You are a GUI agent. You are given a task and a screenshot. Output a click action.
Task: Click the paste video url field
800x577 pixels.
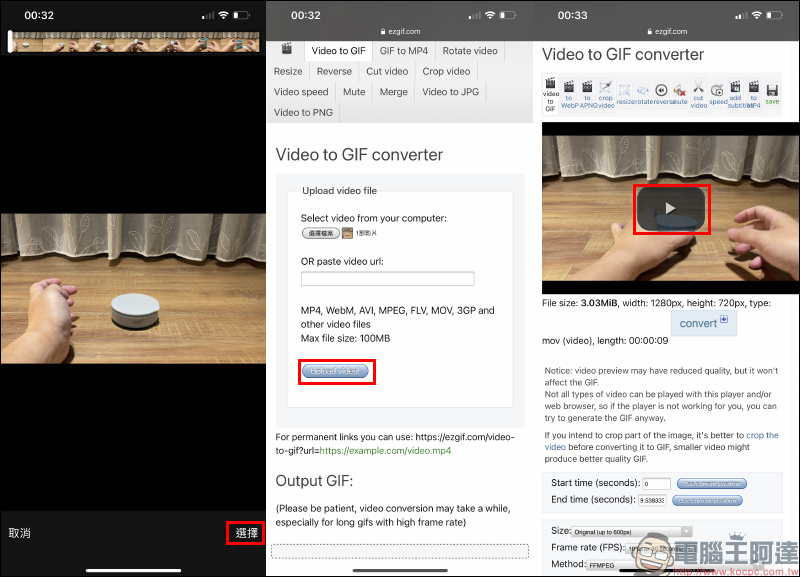click(x=373, y=279)
